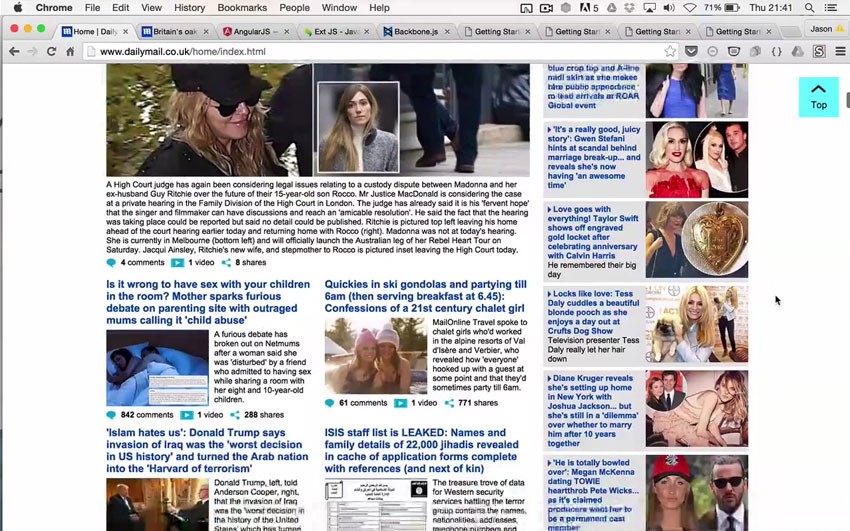The height and width of the screenshot is (531, 850).
Task: Bookmark this page with the star icon
Action: (671, 51)
